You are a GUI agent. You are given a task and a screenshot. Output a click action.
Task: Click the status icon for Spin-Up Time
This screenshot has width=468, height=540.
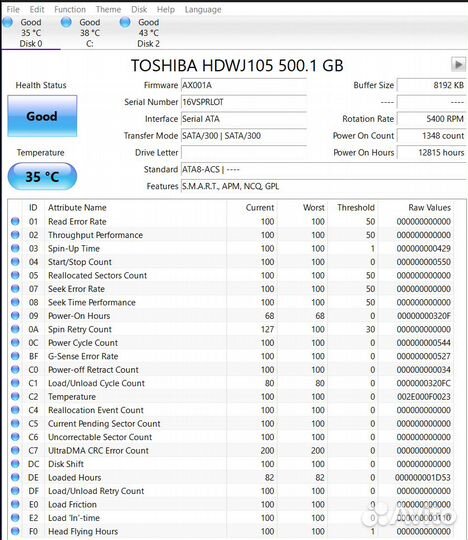(x=15, y=248)
